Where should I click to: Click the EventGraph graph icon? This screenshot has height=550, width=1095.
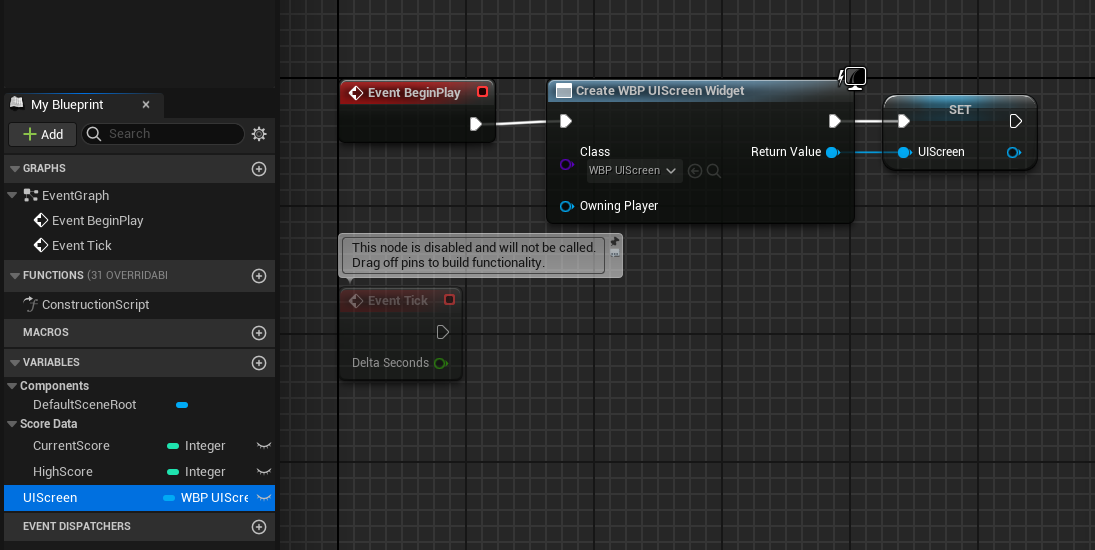31,195
